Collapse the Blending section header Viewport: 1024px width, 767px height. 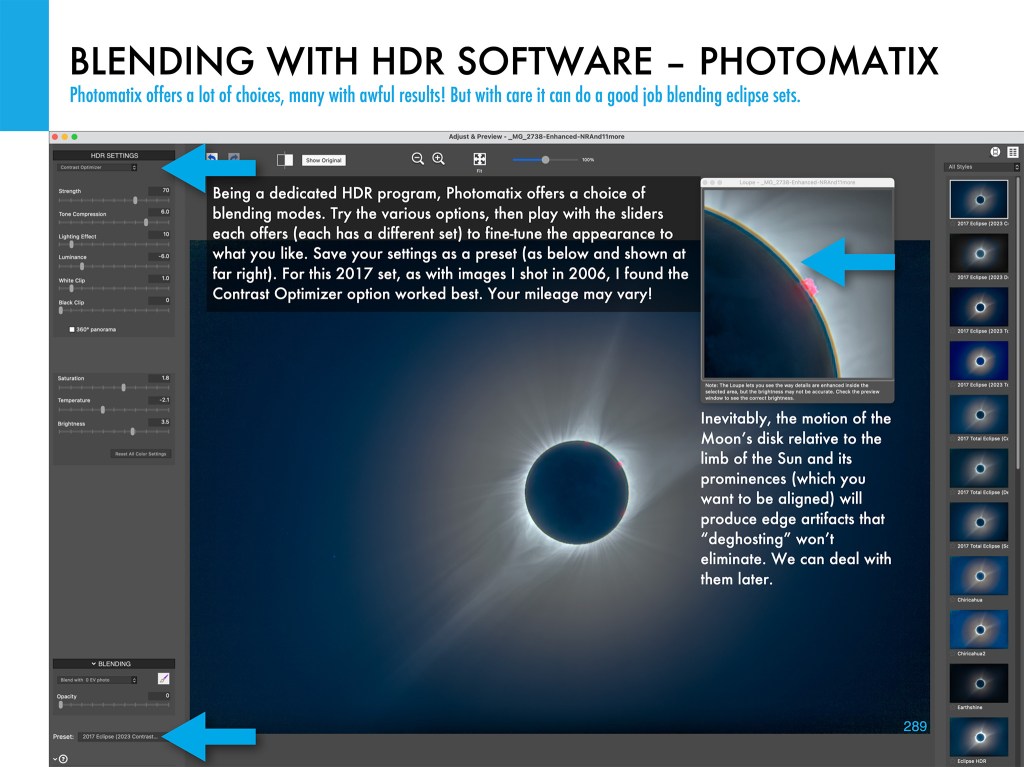114,663
